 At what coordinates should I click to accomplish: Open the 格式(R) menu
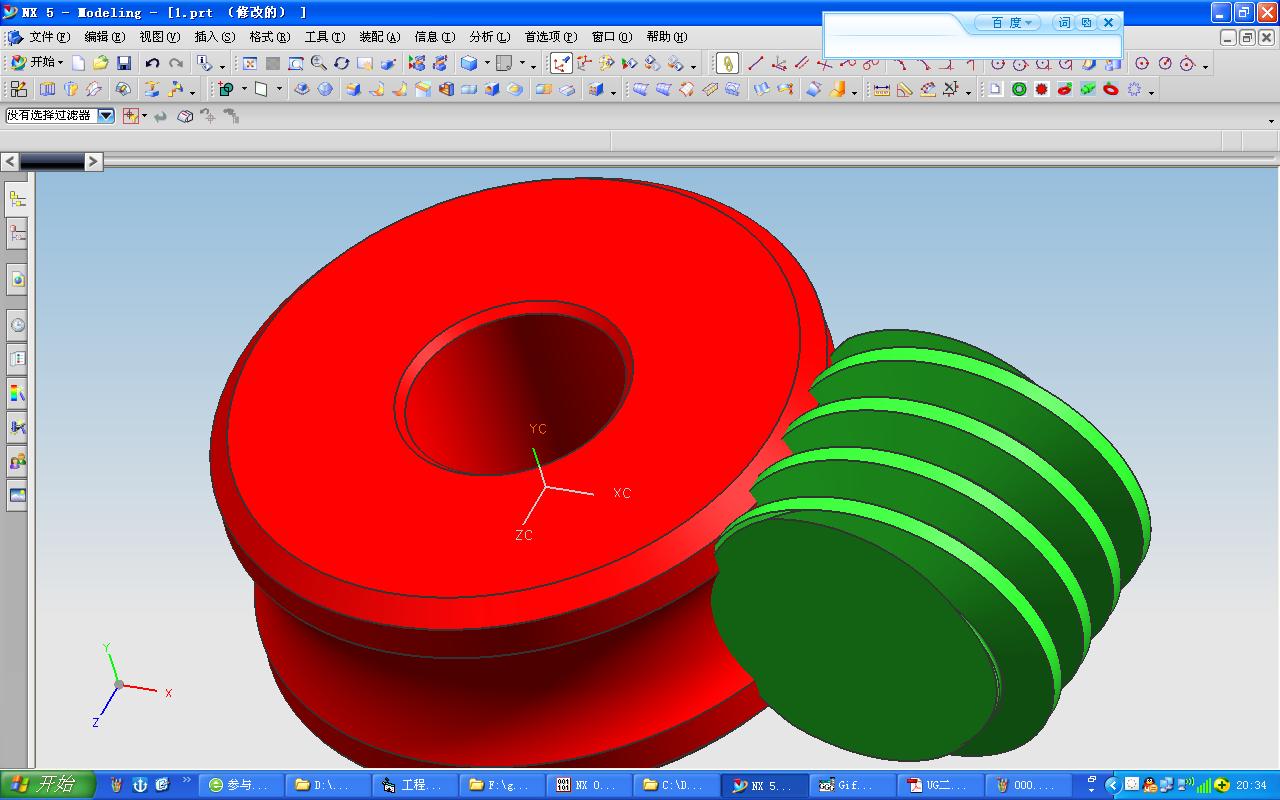pyautogui.click(x=270, y=37)
